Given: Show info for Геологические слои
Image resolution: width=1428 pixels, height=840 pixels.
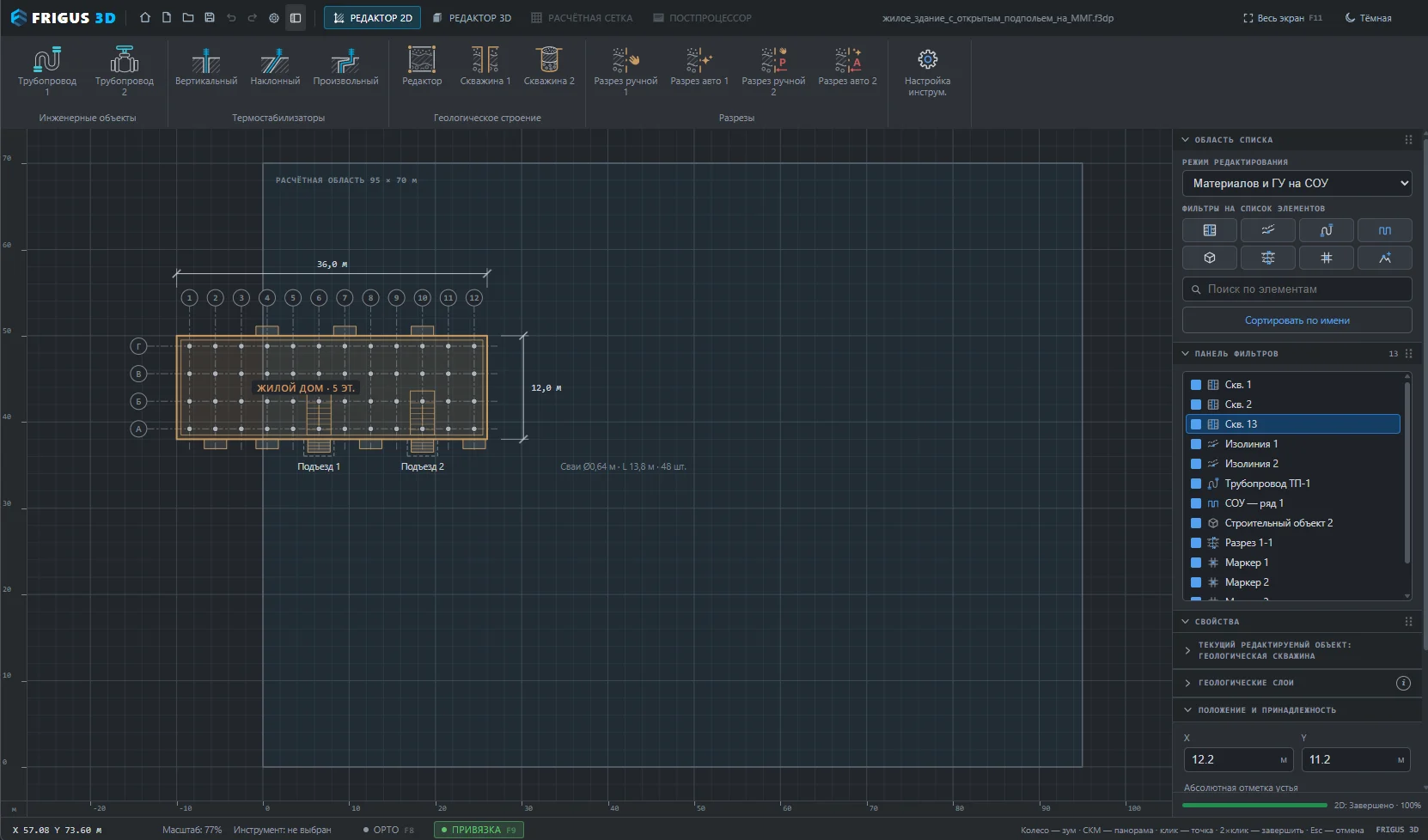Looking at the screenshot, I should pyautogui.click(x=1403, y=684).
